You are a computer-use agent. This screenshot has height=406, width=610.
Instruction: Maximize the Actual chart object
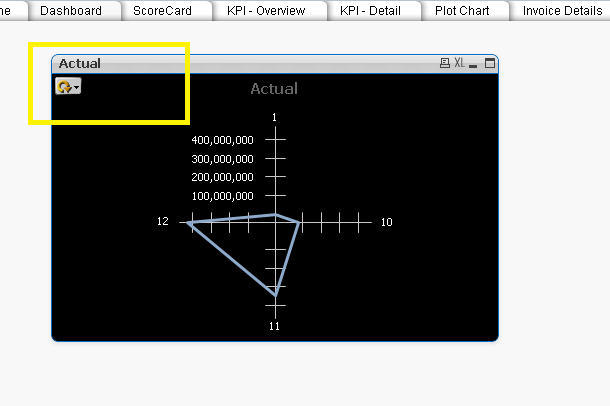tap(490, 63)
